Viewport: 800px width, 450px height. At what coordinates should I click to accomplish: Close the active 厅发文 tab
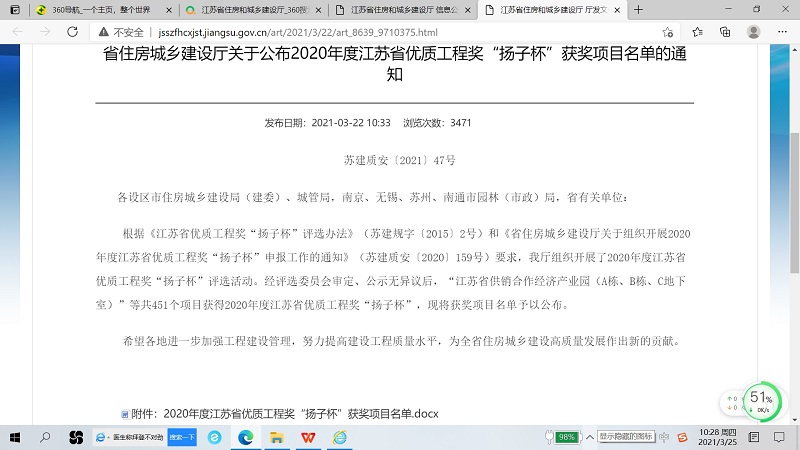(x=617, y=10)
